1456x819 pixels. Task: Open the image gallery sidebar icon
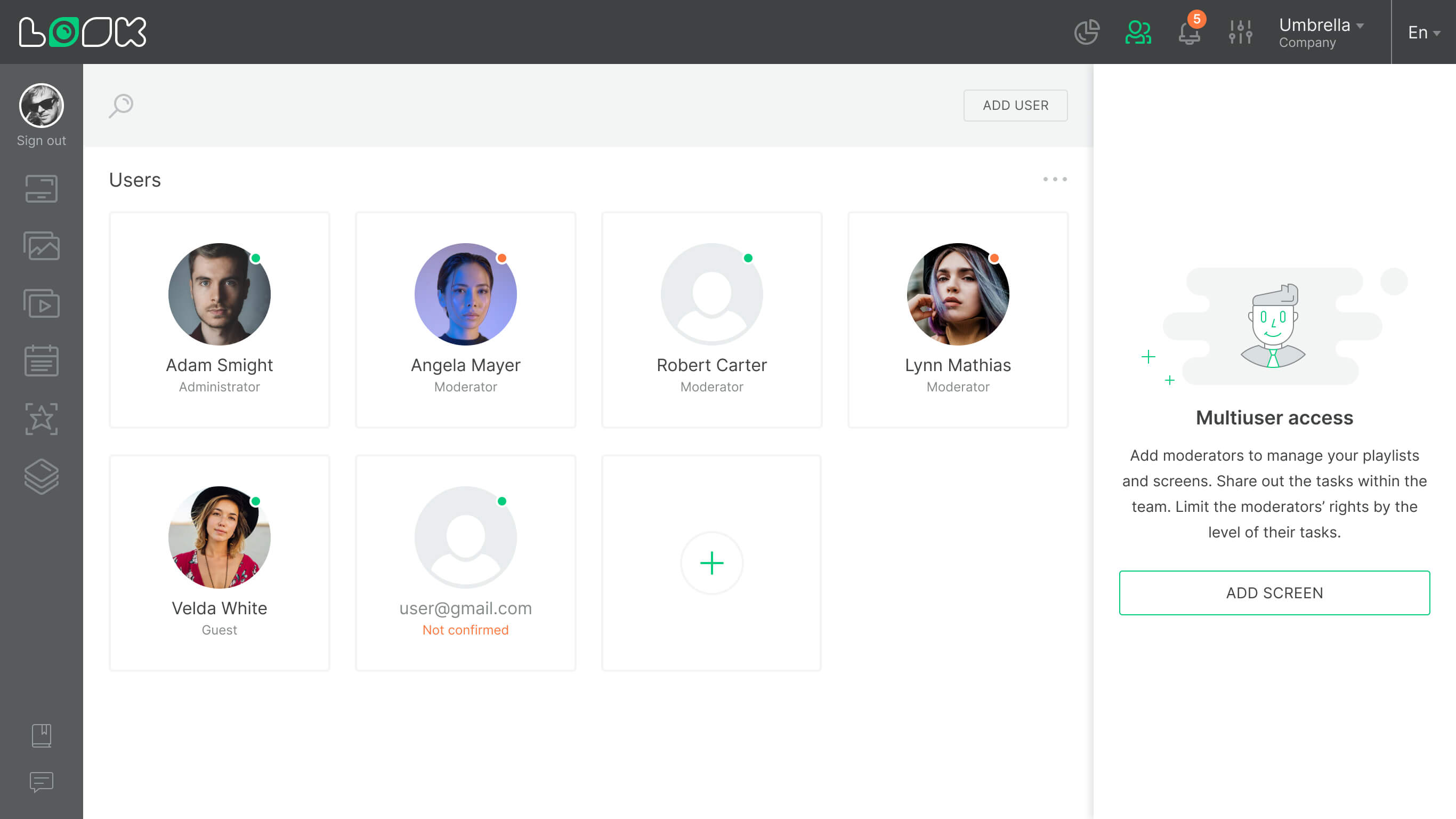click(x=41, y=246)
